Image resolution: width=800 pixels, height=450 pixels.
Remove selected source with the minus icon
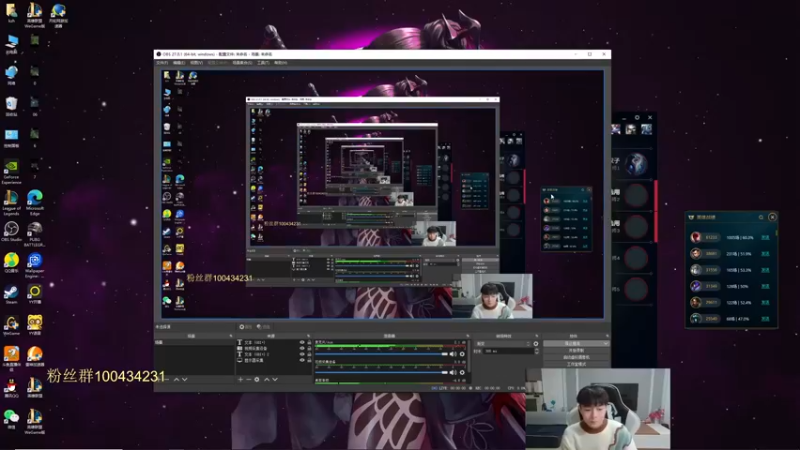tap(248, 380)
